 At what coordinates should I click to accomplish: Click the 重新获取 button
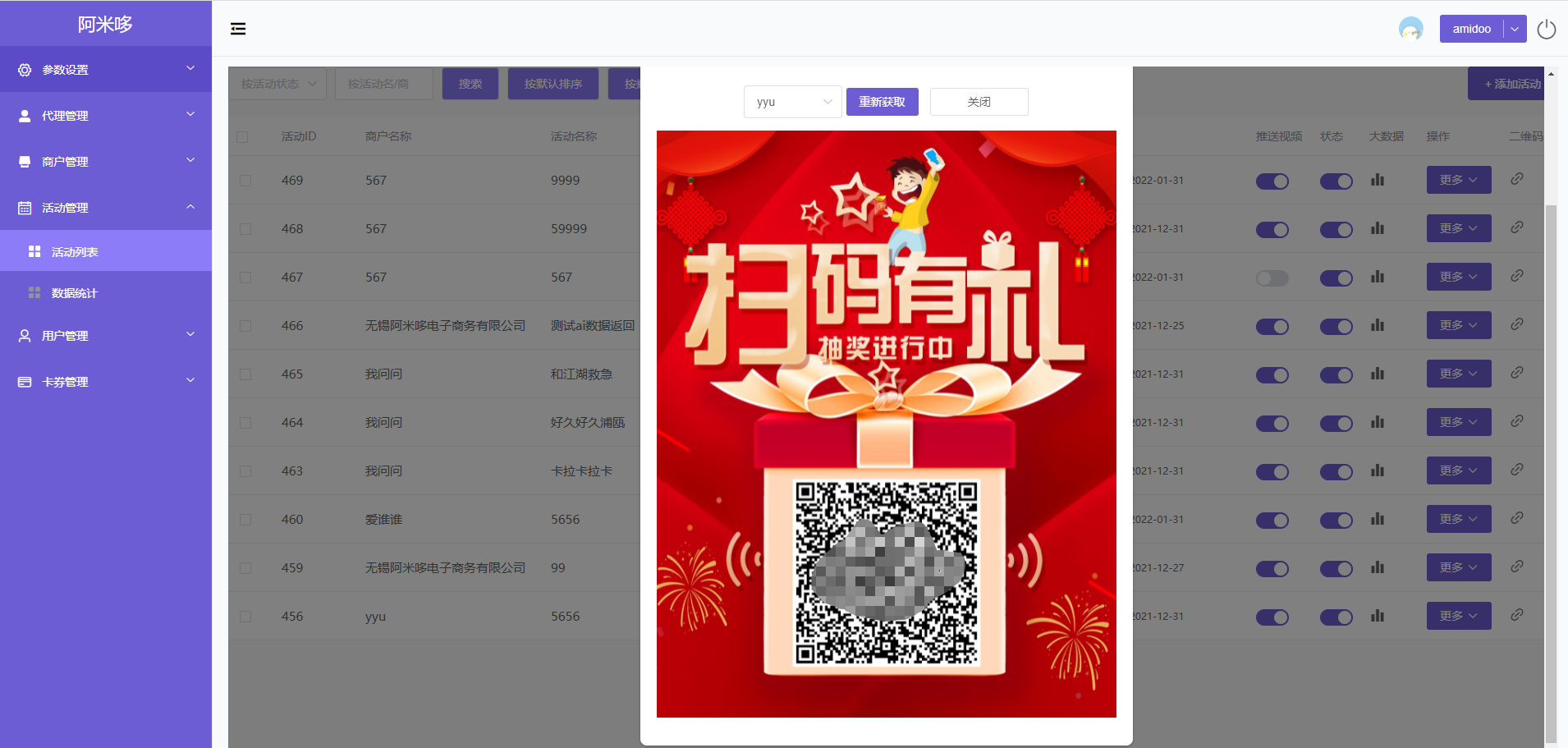(x=882, y=102)
